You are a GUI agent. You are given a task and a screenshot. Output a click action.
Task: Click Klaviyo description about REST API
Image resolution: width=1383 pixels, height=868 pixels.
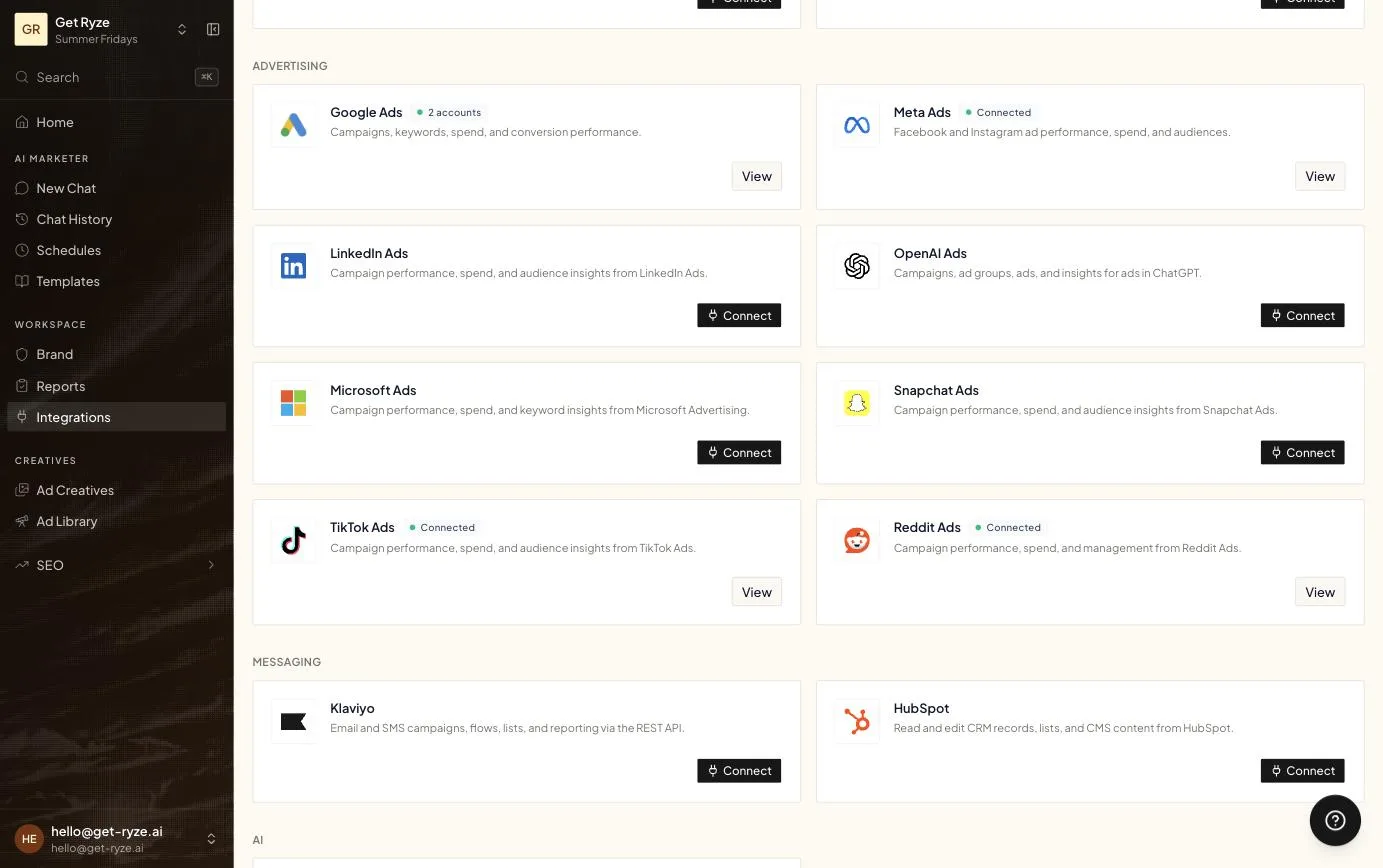point(507,728)
